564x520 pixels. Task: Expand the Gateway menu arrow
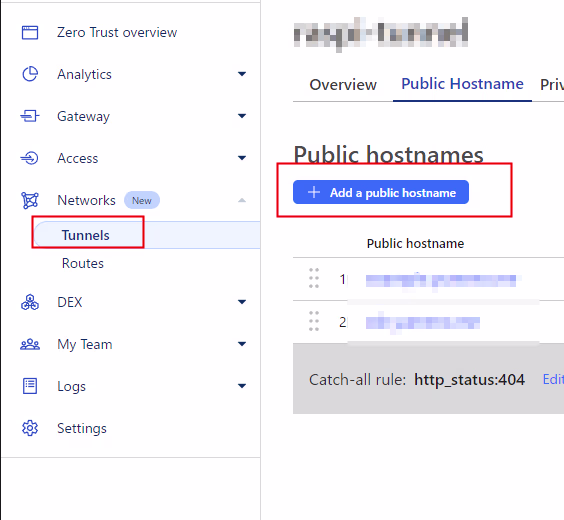[x=242, y=116]
